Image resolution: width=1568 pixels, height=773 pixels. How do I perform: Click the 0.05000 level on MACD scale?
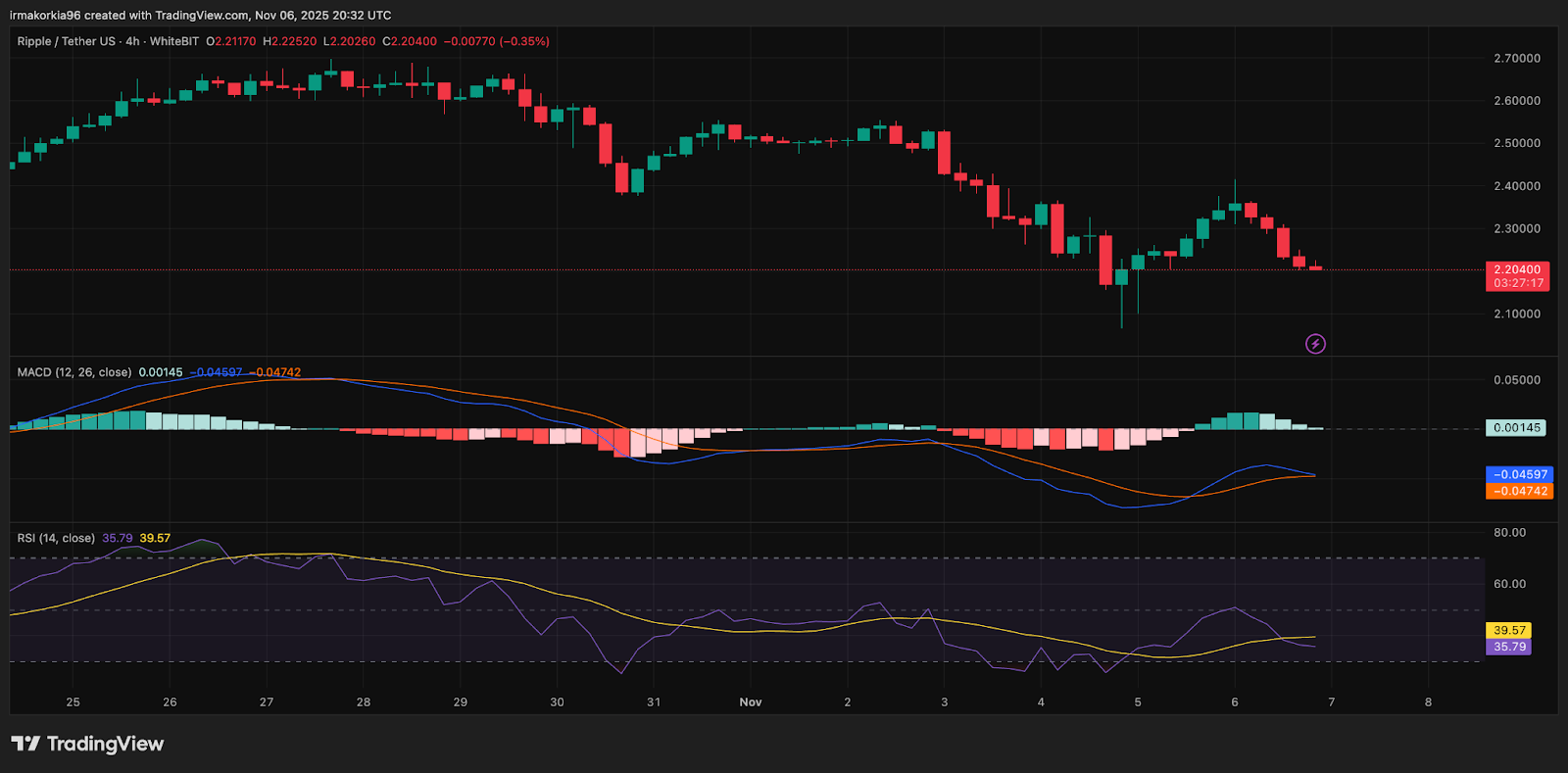[1516, 380]
